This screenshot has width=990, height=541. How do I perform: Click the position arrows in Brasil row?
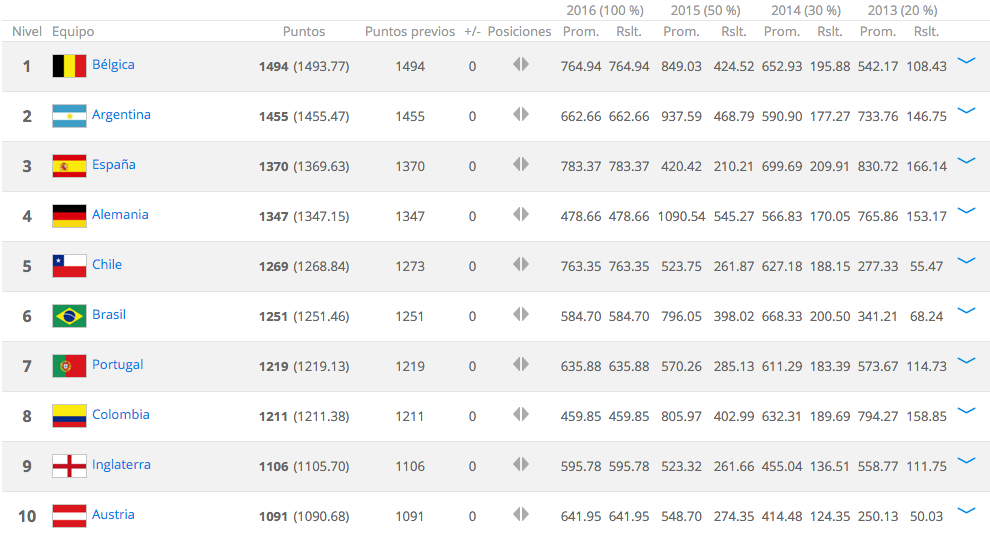tap(520, 315)
